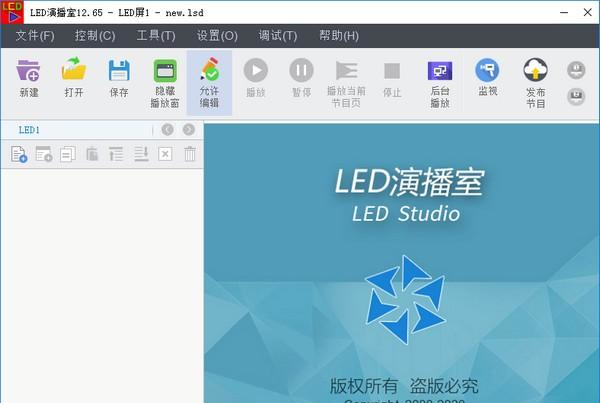Click move item up icon

pos(116,154)
